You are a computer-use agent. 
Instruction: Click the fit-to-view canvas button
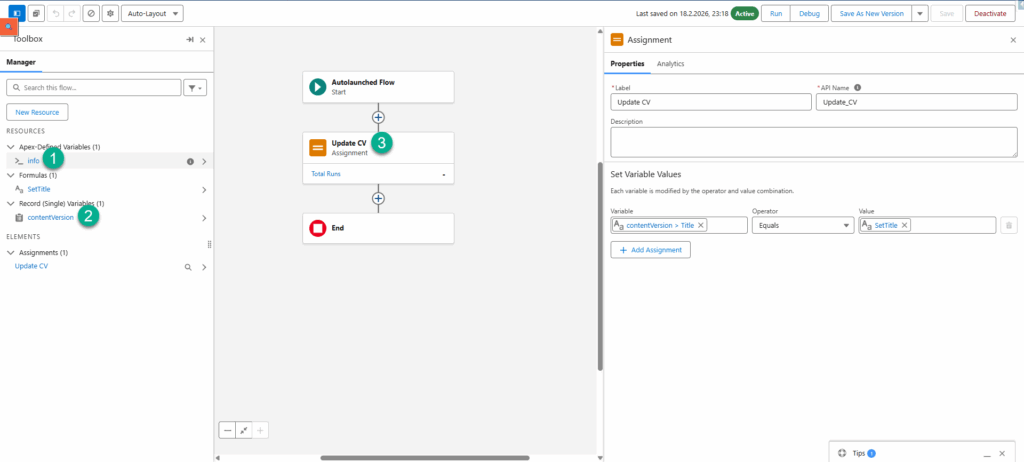tap(244, 430)
